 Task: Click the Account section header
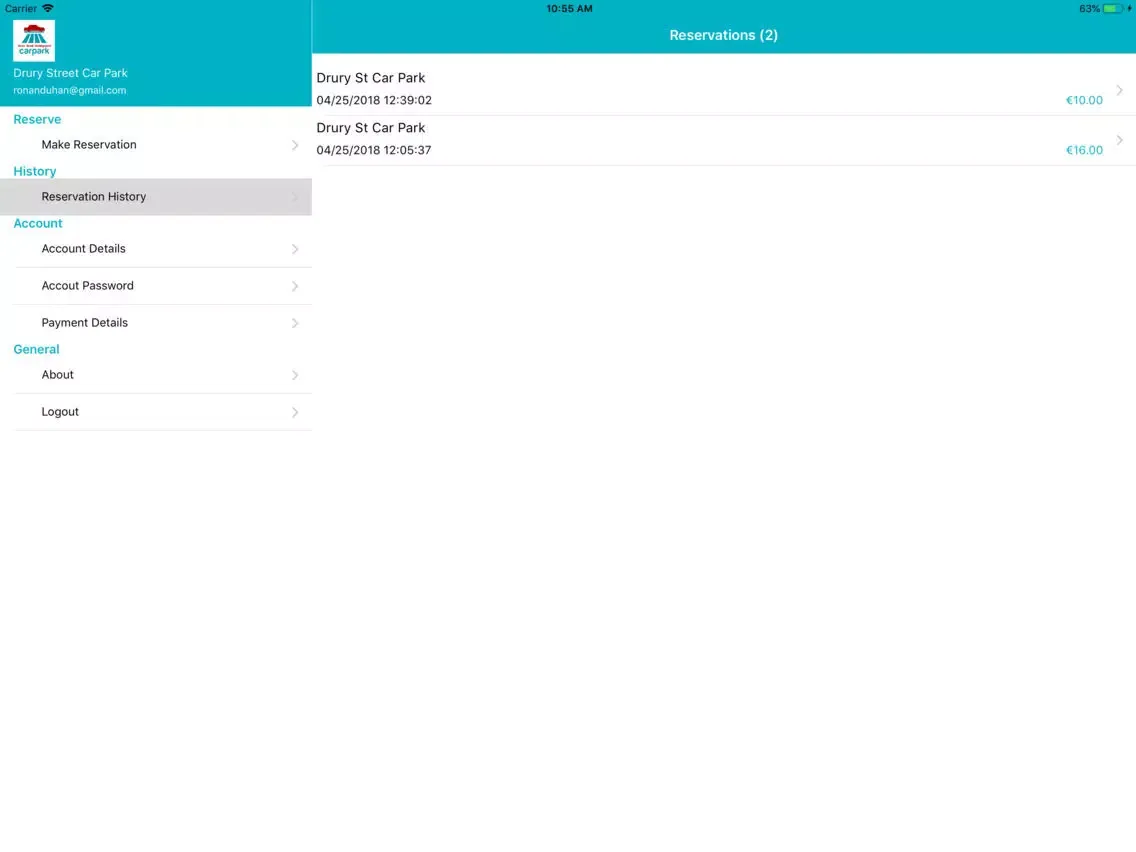pyautogui.click(x=38, y=223)
